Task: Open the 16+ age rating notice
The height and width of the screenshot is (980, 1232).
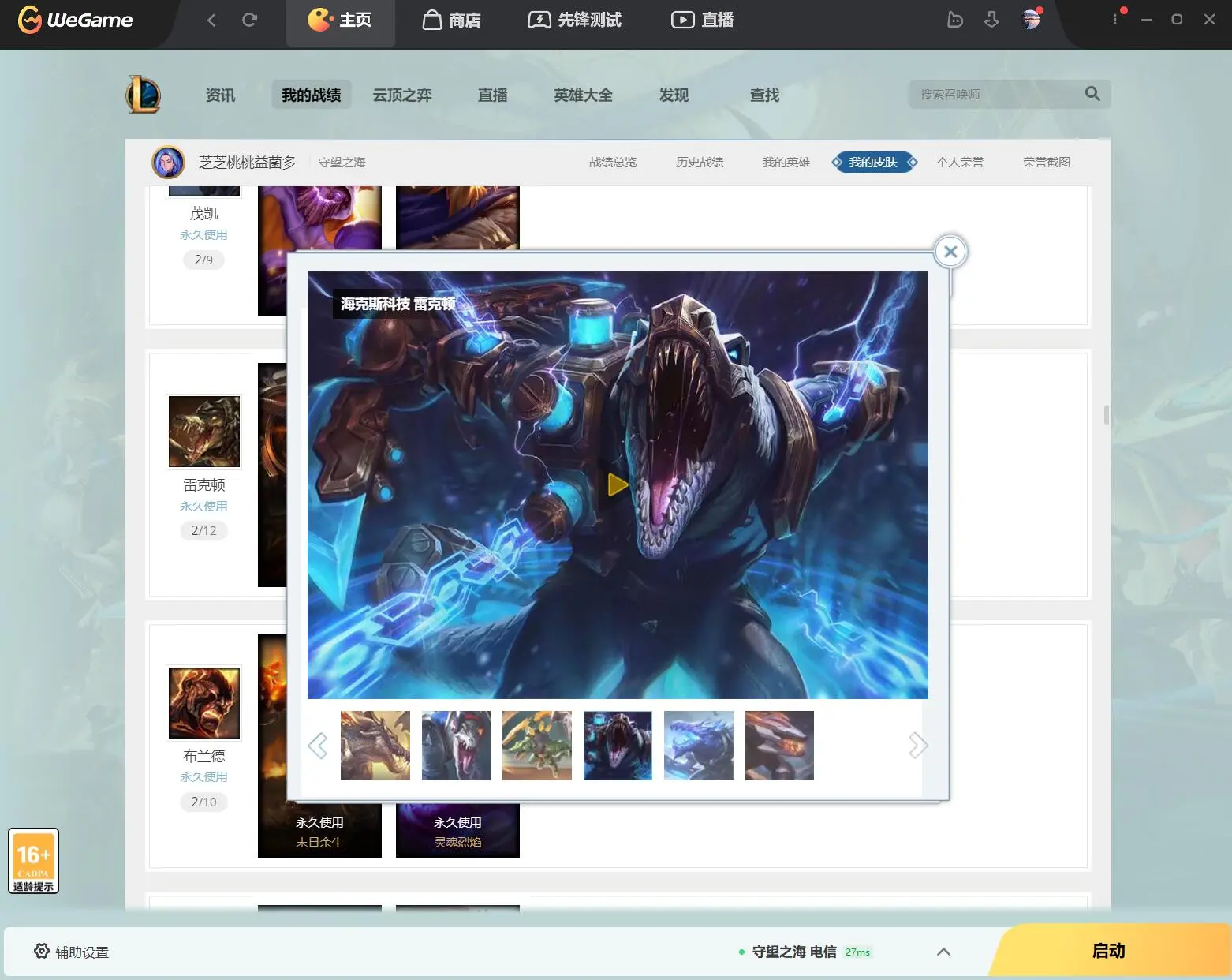Action: [x=33, y=861]
